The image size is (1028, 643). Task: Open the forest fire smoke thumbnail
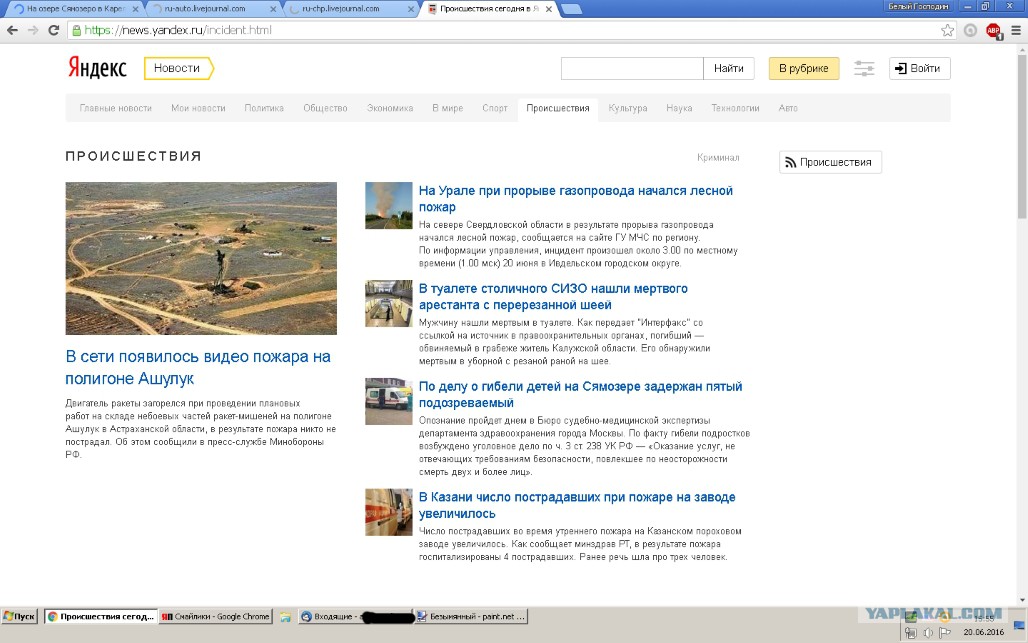[389, 205]
